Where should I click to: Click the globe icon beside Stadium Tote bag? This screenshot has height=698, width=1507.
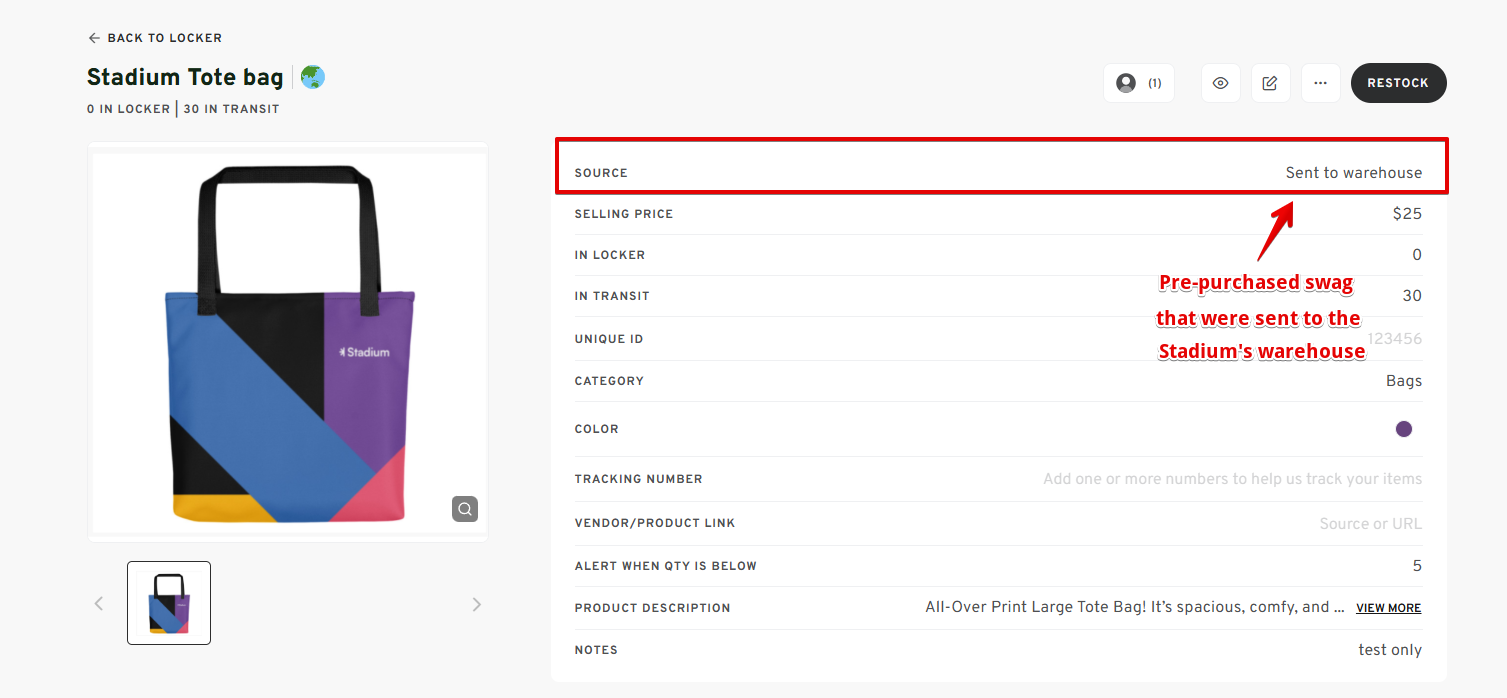pyautogui.click(x=313, y=77)
